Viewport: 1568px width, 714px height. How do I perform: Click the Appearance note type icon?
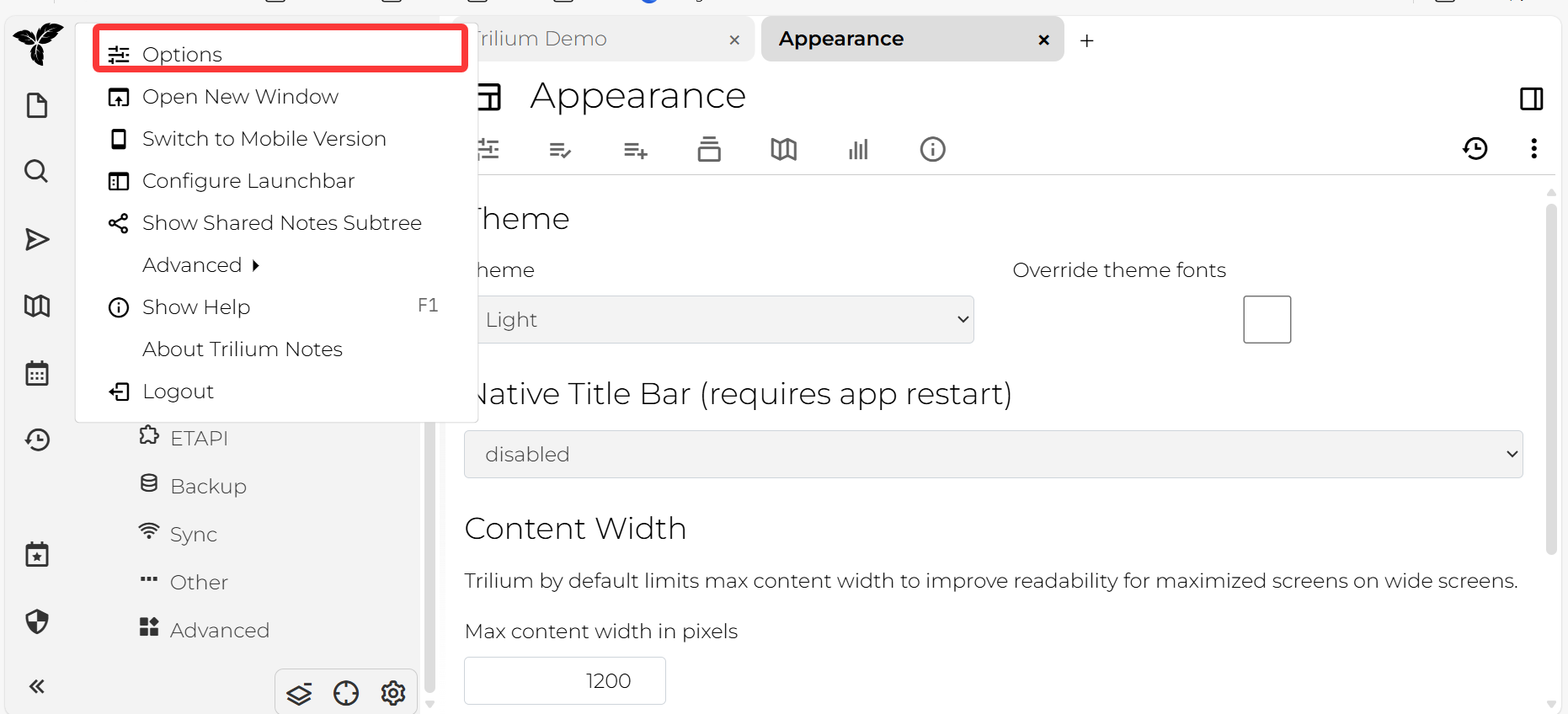489,97
